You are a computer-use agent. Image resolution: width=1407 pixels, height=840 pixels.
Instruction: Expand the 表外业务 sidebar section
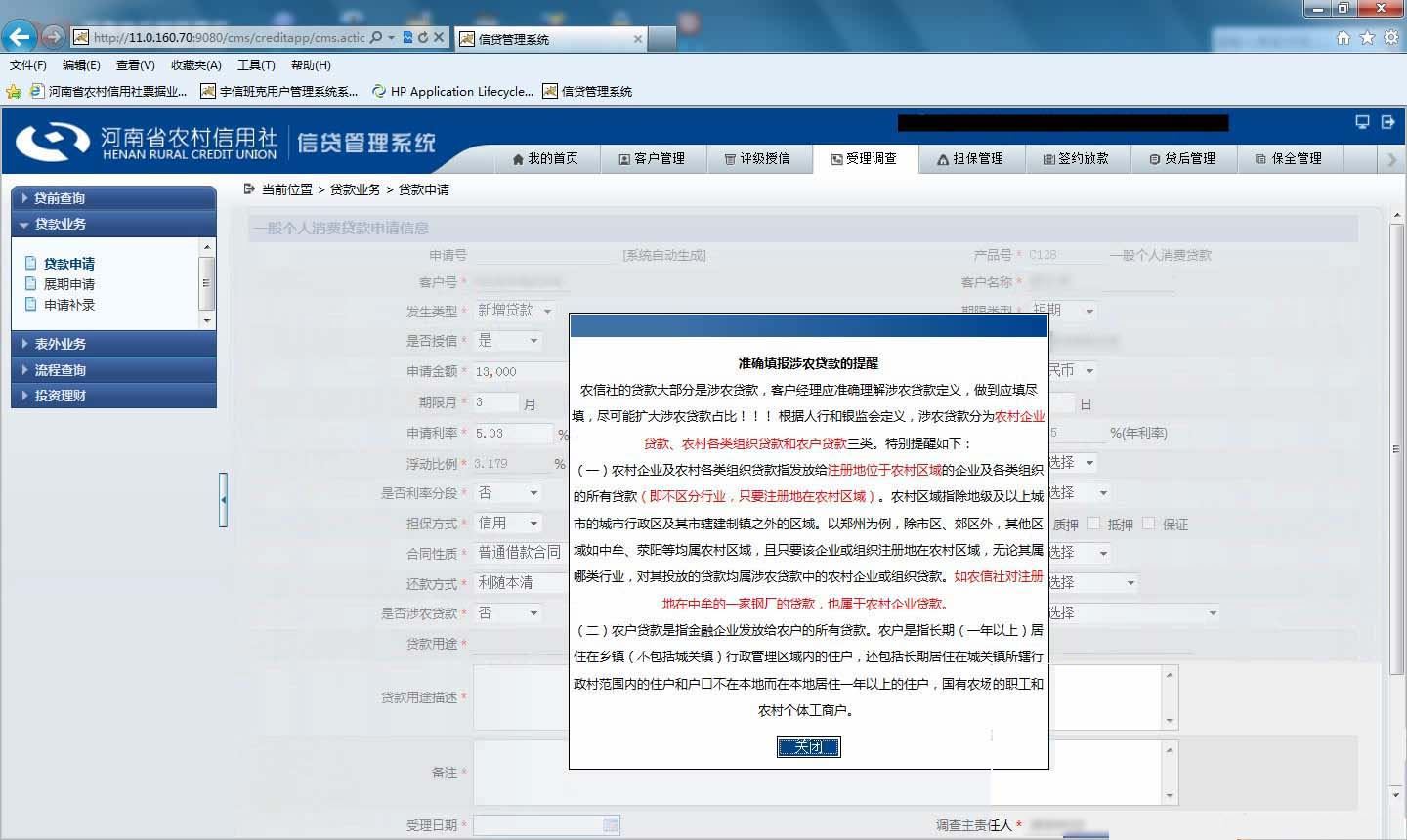coord(113,344)
